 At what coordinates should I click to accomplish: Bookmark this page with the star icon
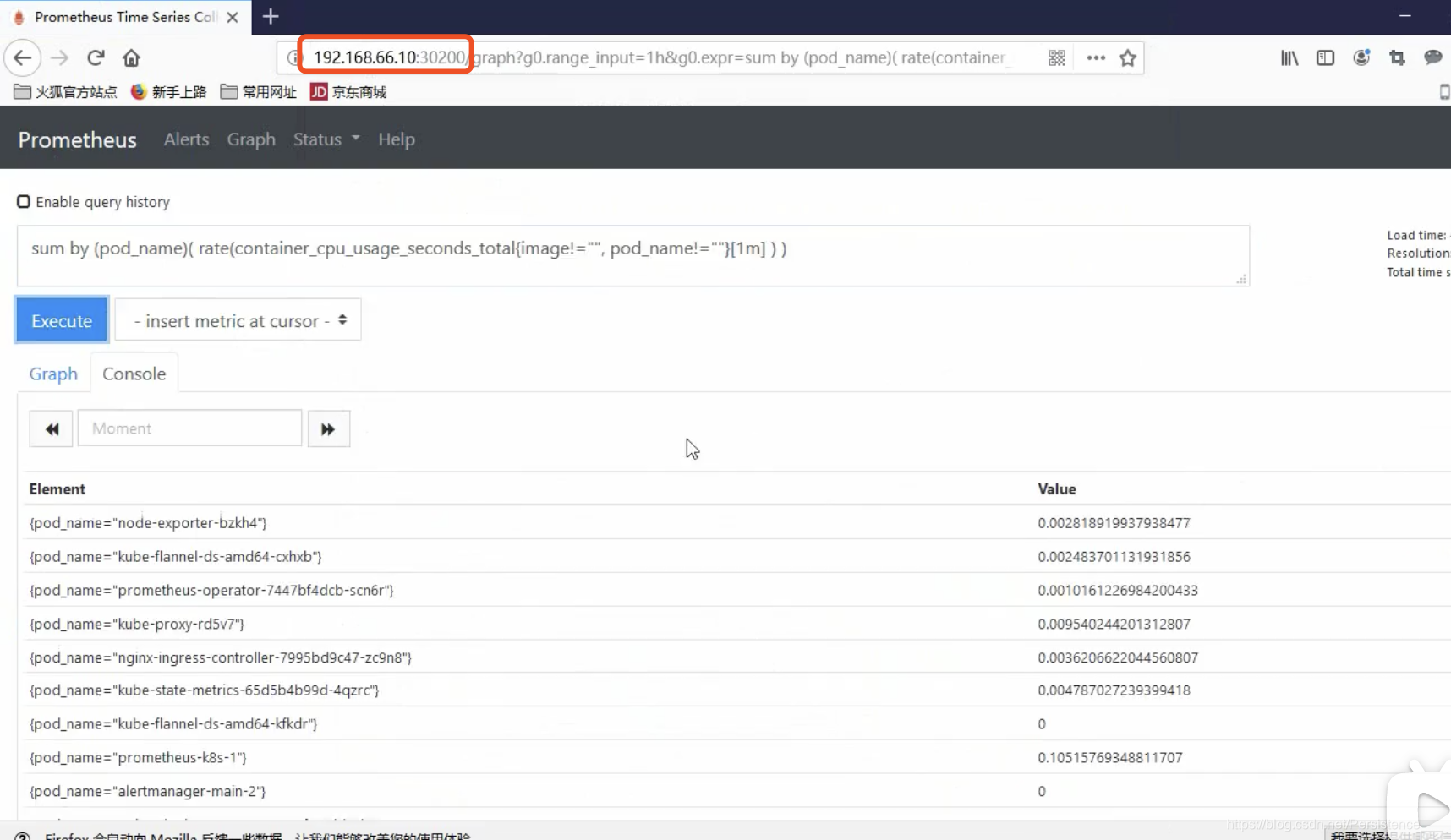tap(1128, 58)
